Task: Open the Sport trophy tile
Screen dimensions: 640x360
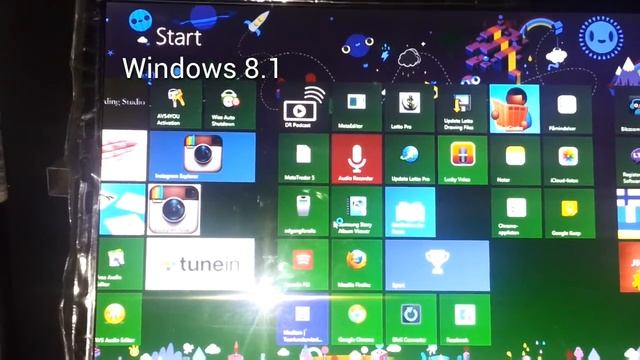Action: tap(437, 266)
